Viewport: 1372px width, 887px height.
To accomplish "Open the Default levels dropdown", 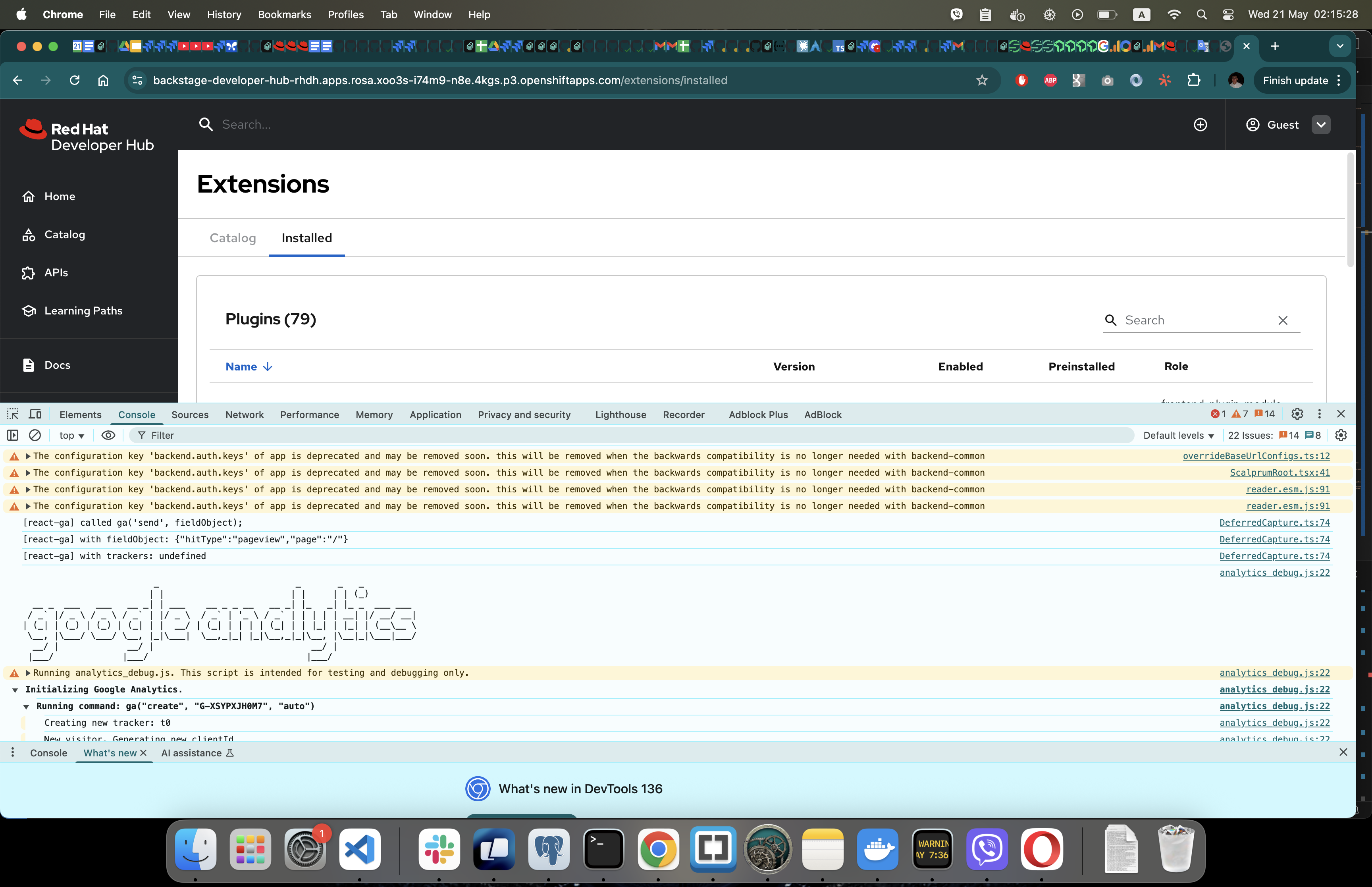I will 1178,436.
